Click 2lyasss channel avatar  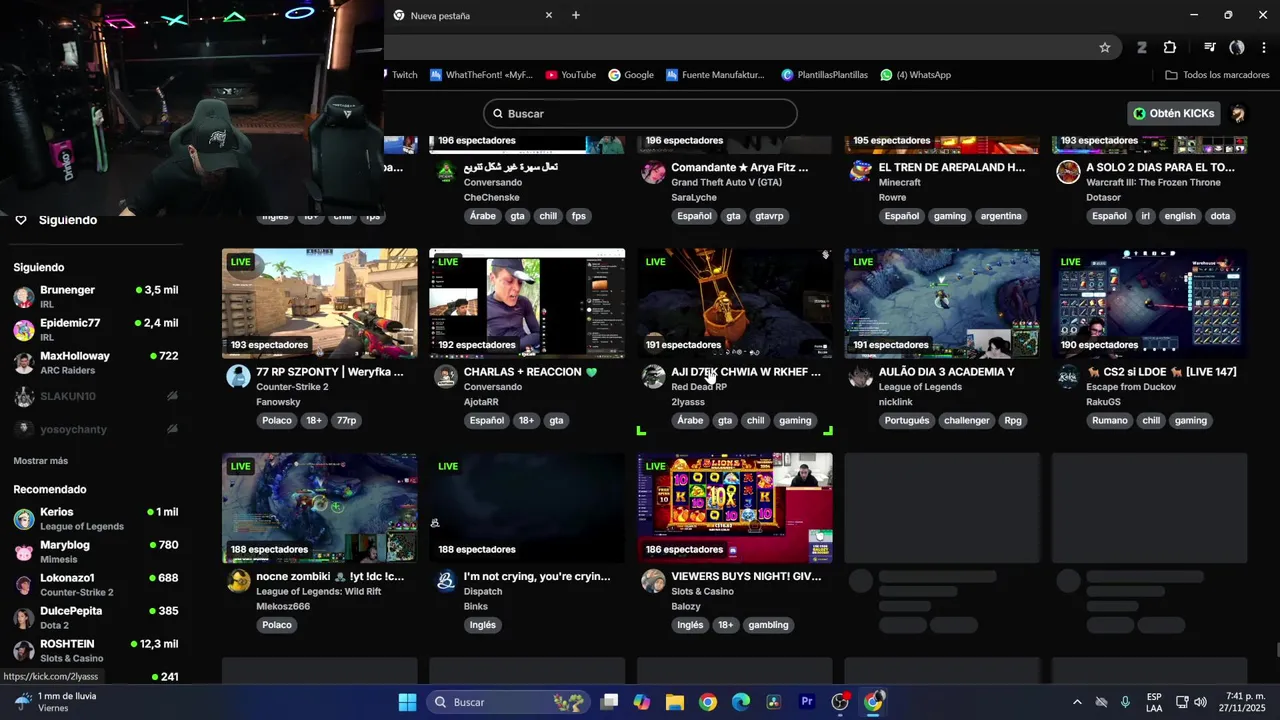pos(653,376)
